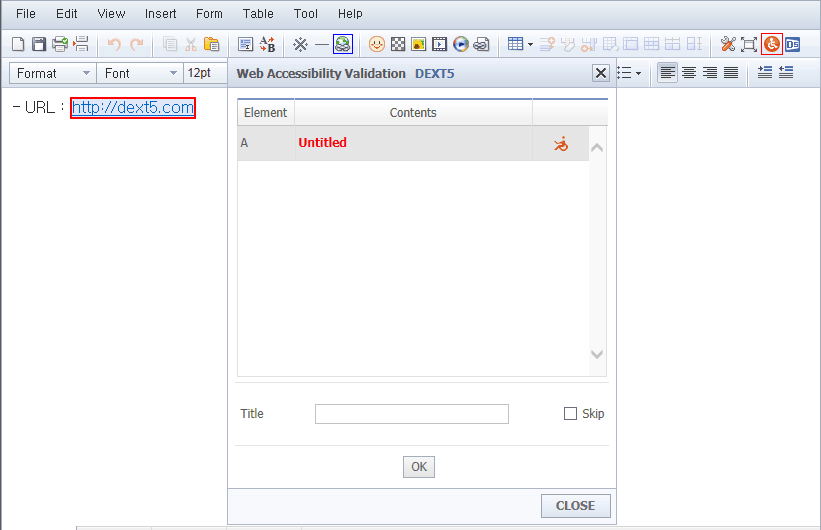
Task: Click the merge cells icon
Action: click(652, 44)
